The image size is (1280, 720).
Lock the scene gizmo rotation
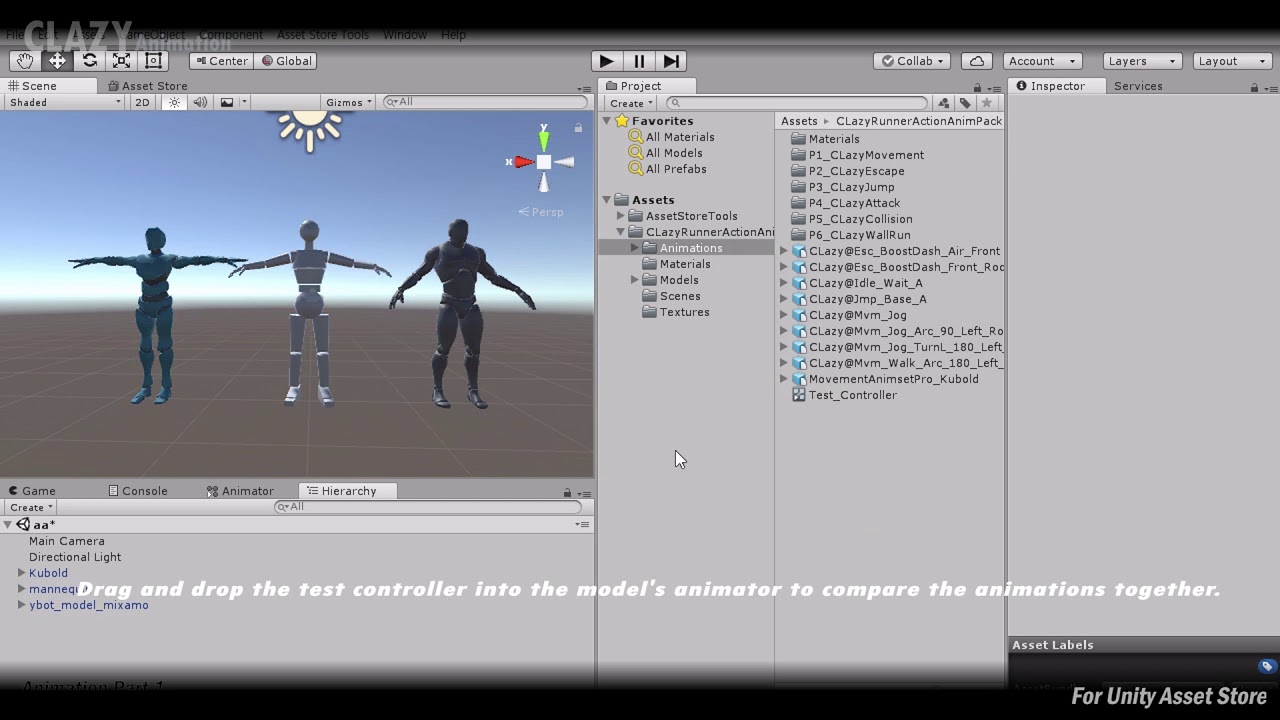pyautogui.click(x=578, y=127)
